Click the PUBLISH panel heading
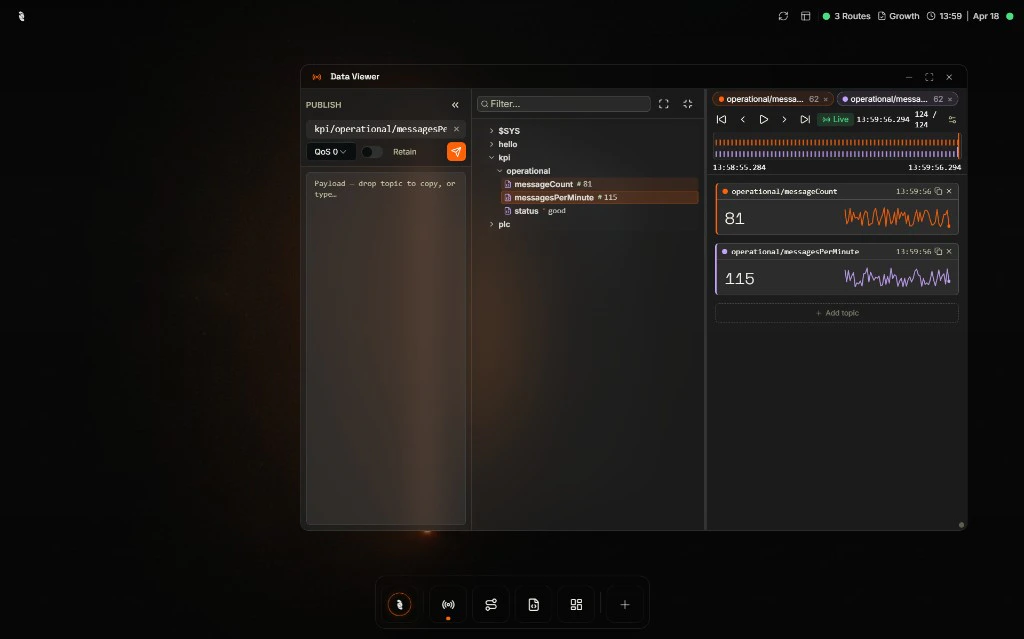This screenshot has height=639, width=1024. coord(323,105)
